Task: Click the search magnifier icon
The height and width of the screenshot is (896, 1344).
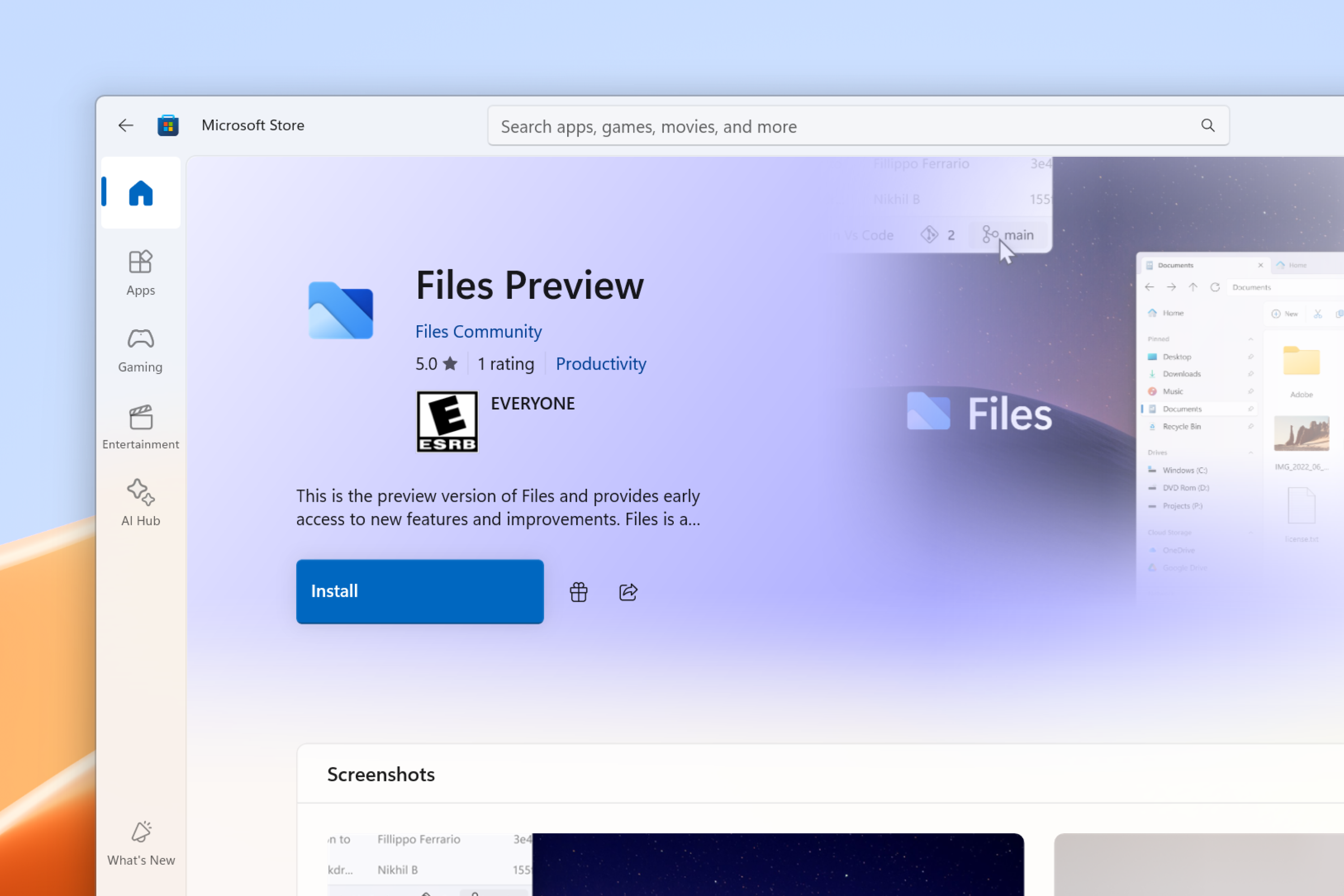Action: coord(1208,126)
